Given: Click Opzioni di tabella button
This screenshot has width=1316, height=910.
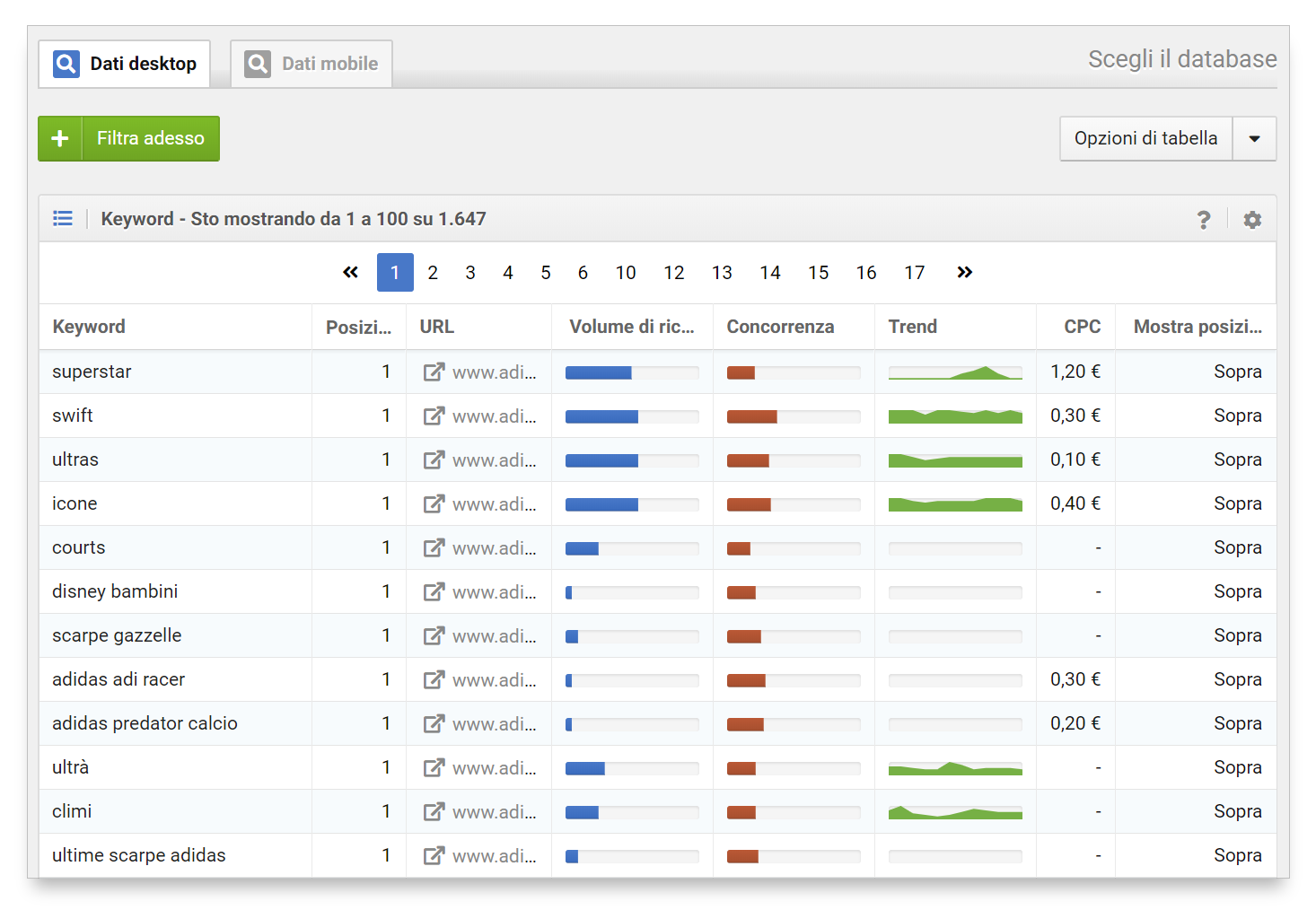Looking at the screenshot, I should pos(1145,139).
